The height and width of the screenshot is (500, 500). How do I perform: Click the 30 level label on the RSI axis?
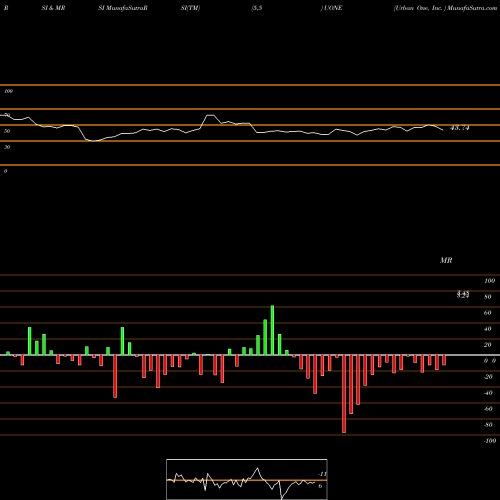point(7,147)
